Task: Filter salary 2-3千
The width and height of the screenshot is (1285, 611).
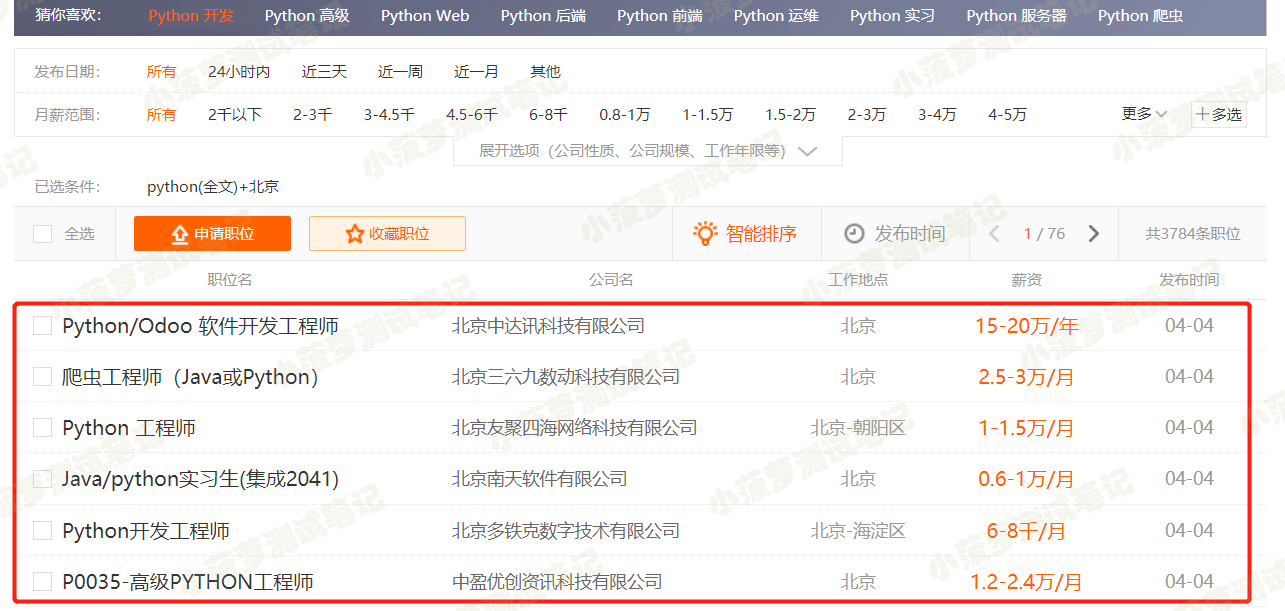Action: 312,115
